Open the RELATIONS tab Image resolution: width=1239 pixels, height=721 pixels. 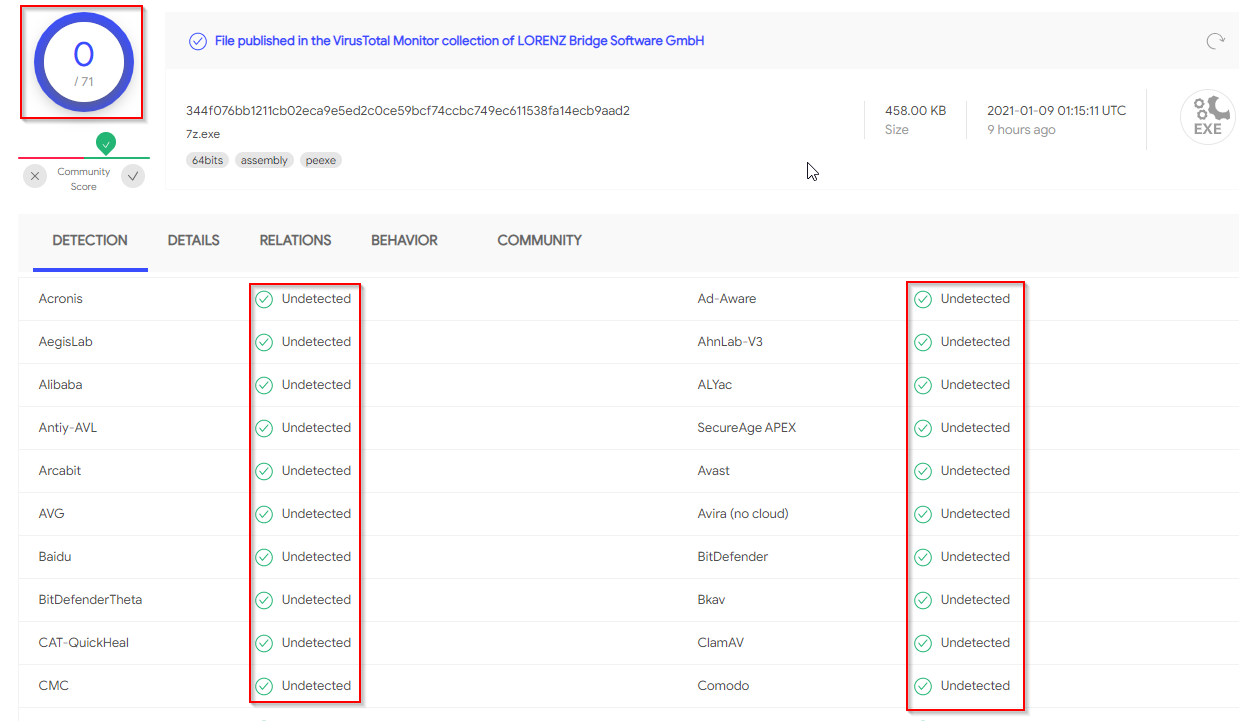pyautogui.click(x=295, y=241)
